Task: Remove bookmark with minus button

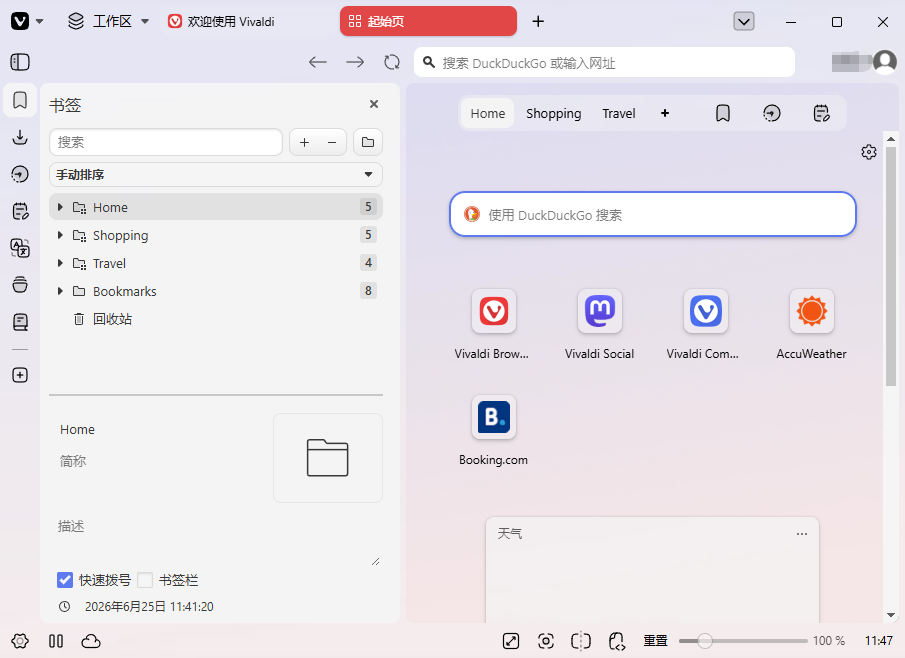Action: pos(332,142)
